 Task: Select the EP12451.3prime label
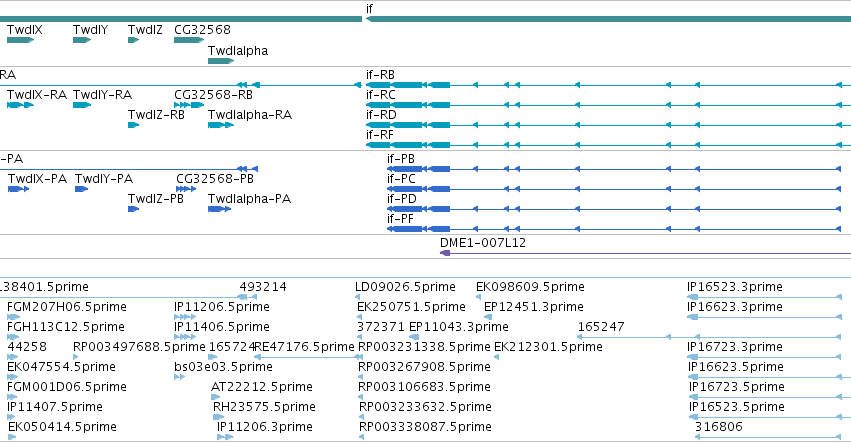(x=534, y=307)
